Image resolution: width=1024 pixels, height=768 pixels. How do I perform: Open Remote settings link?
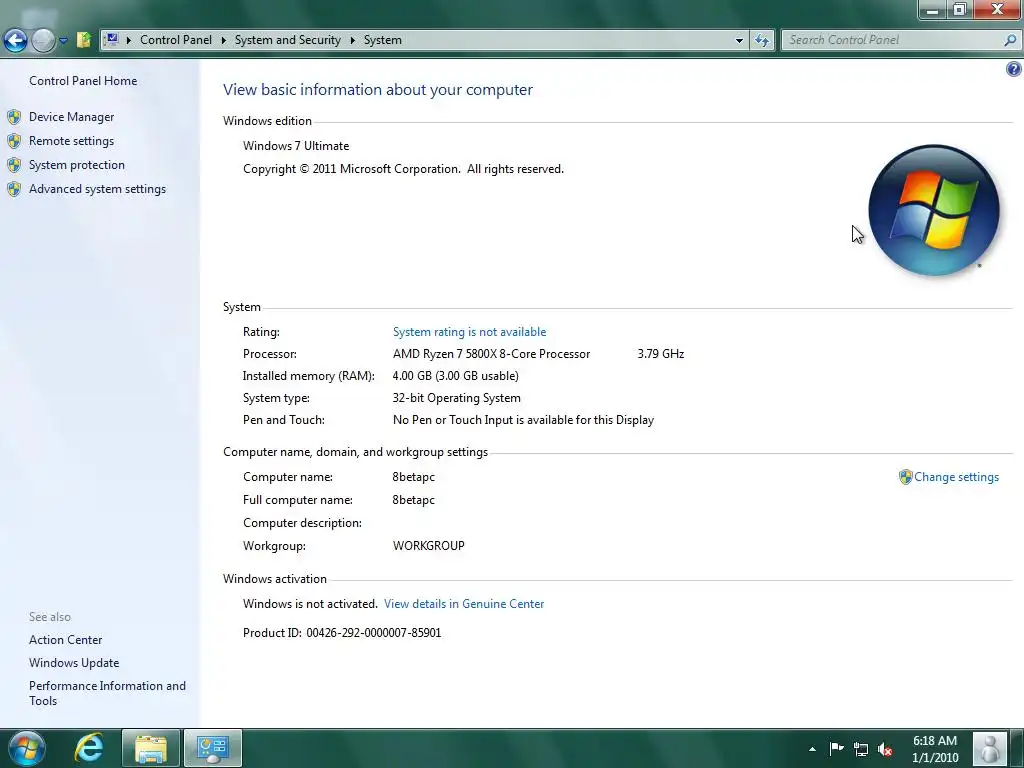click(71, 141)
